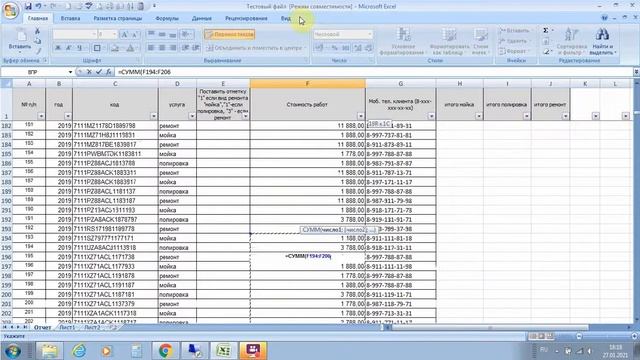The height and width of the screenshot is (360, 640).
Task: Click Delete cells (Удалить) in Cells group
Action: pyautogui.click(x=515, y=41)
